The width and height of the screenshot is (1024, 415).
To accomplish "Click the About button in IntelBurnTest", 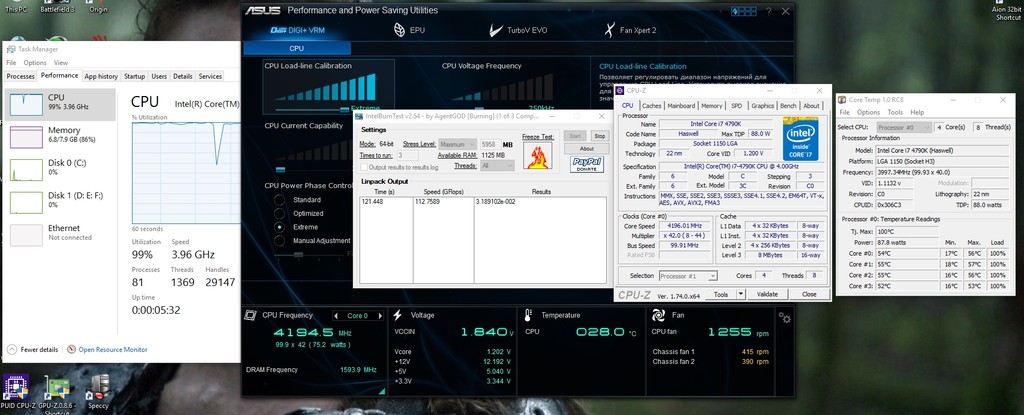I will [x=586, y=148].
